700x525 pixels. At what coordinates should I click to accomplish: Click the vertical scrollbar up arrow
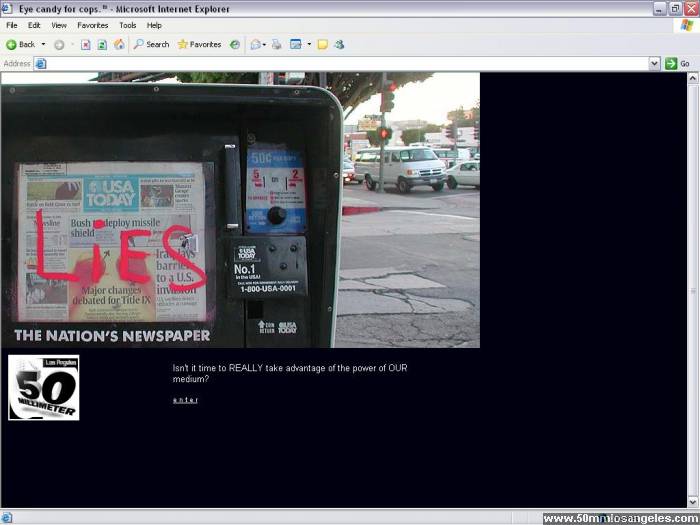693,79
